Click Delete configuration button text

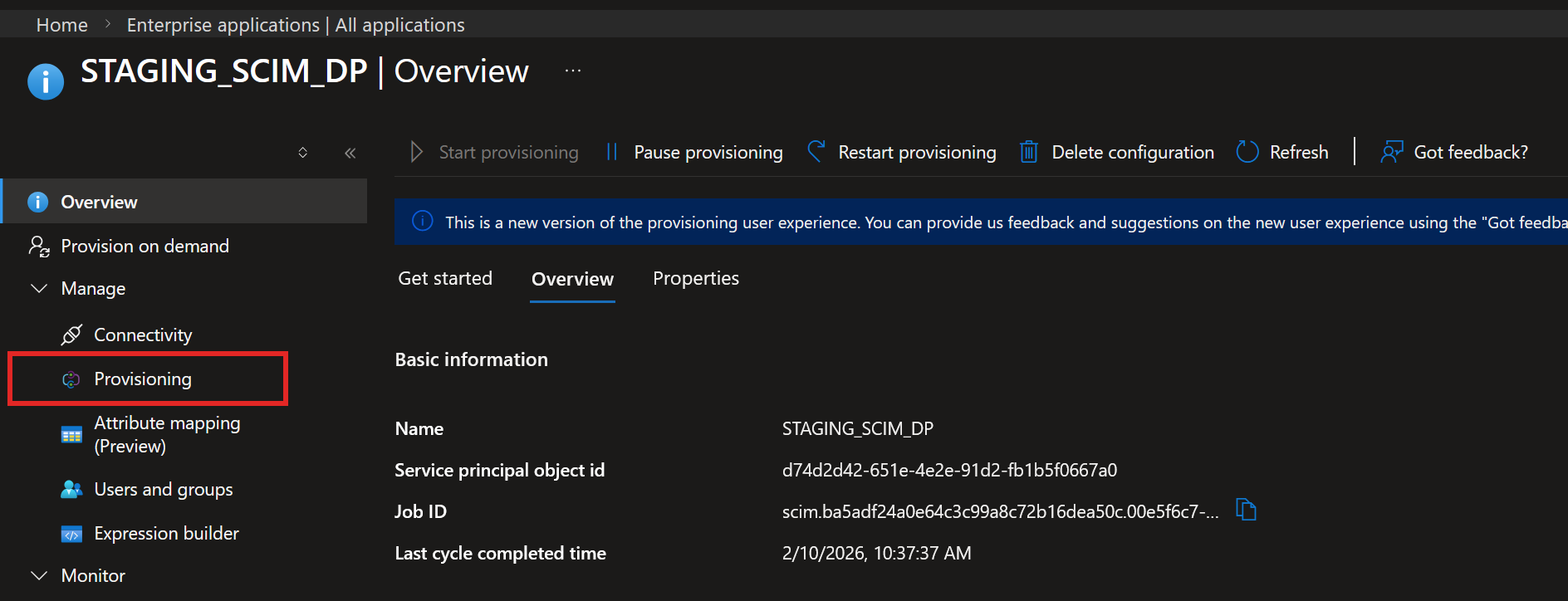pyautogui.click(x=1133, y=152)
